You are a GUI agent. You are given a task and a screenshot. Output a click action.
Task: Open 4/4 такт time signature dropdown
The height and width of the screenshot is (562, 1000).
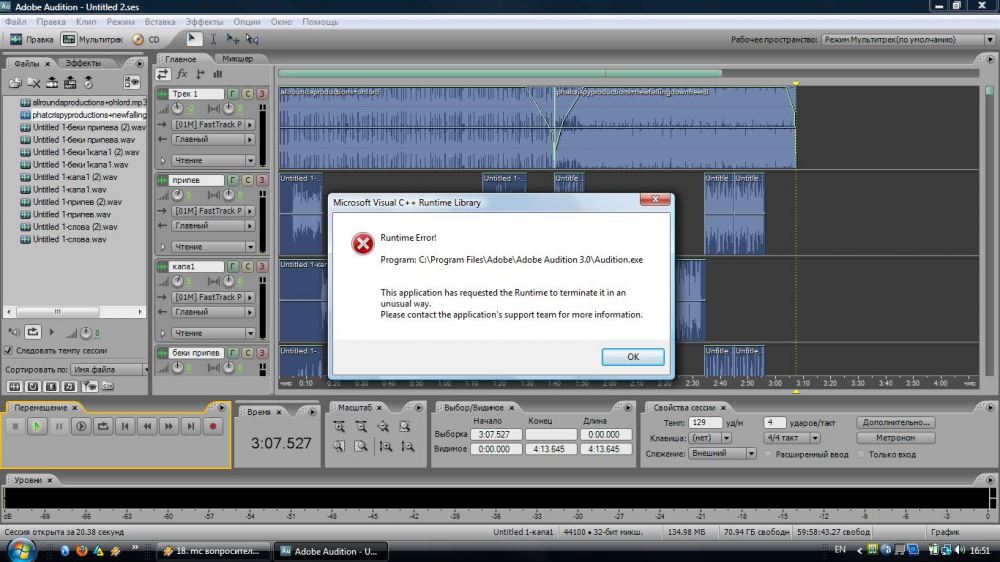791,438
